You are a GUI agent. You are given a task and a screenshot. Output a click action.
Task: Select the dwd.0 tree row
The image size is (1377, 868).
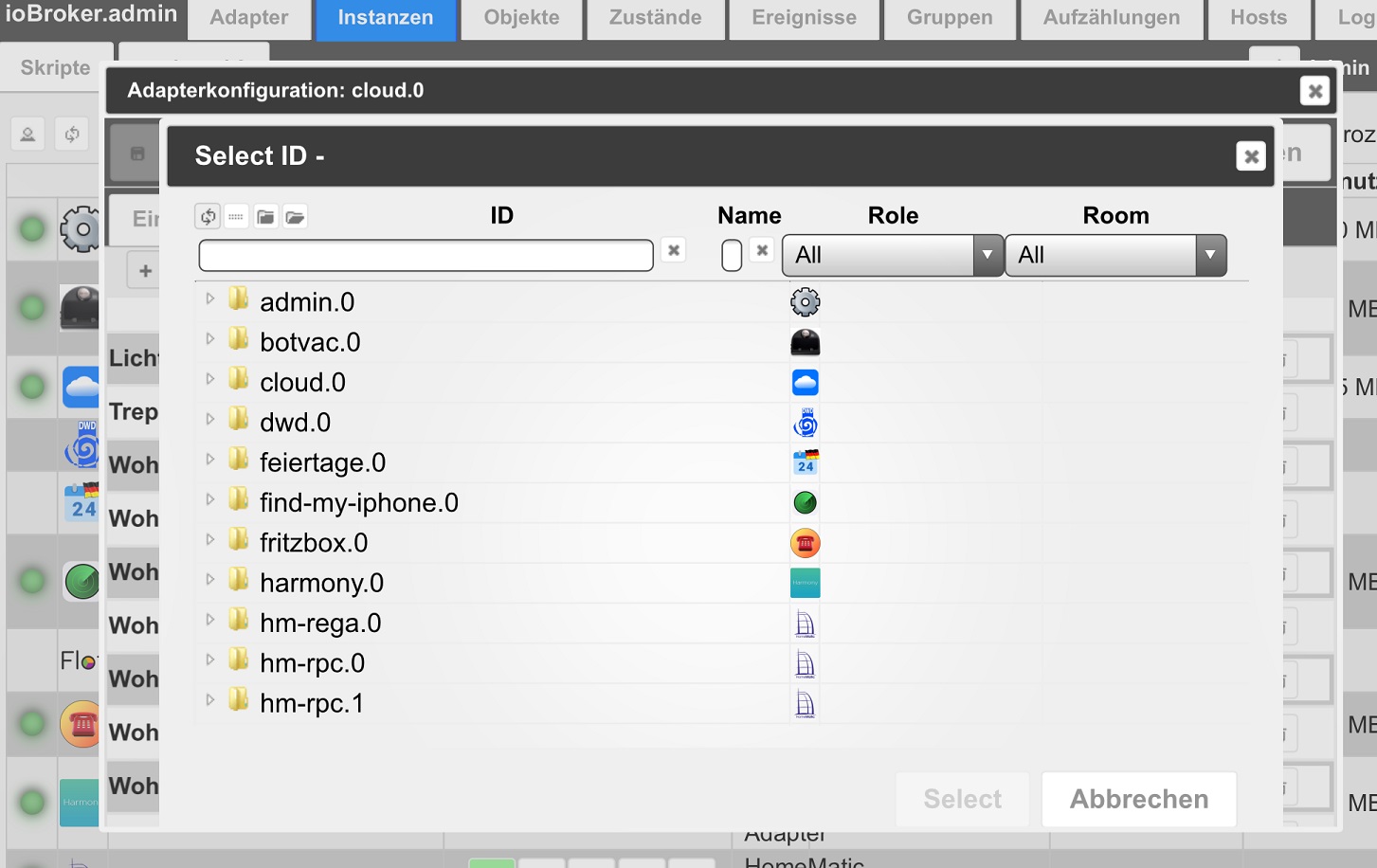722,423
